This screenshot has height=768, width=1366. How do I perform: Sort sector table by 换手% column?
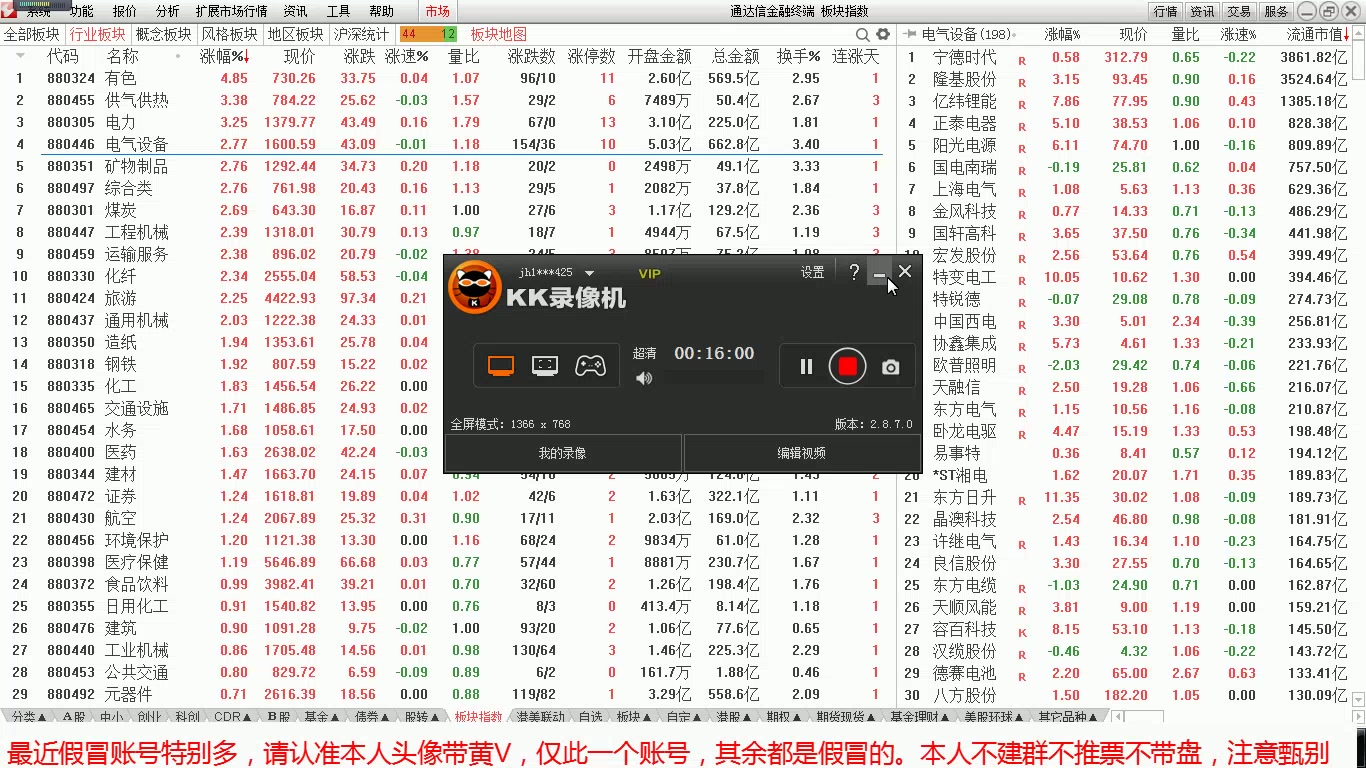point(799,56)
